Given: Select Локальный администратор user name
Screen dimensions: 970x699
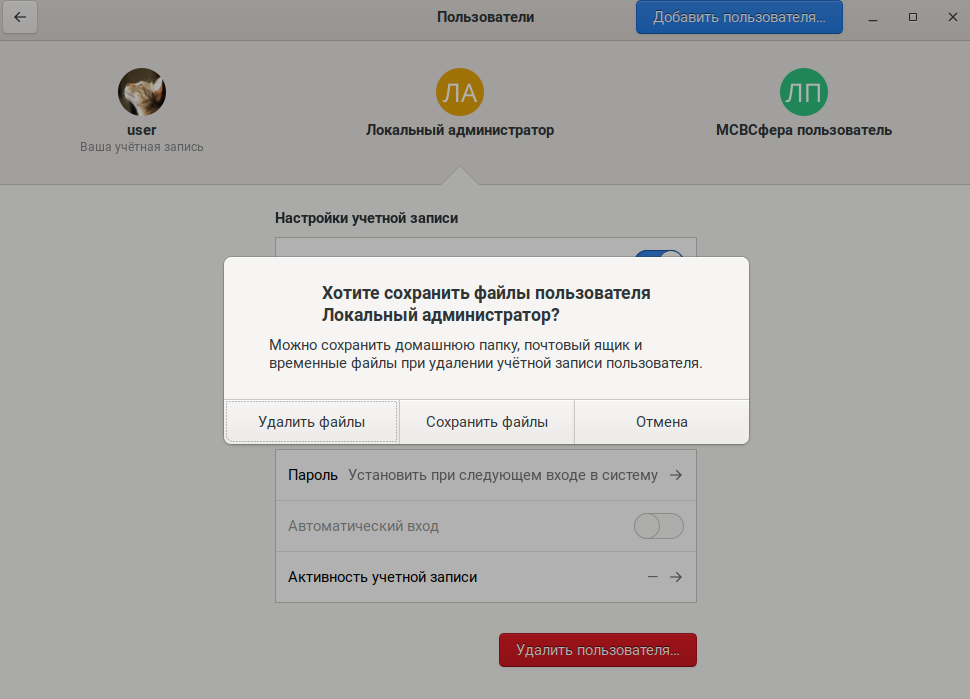Looking at the screenshot, I should point(460,130).
